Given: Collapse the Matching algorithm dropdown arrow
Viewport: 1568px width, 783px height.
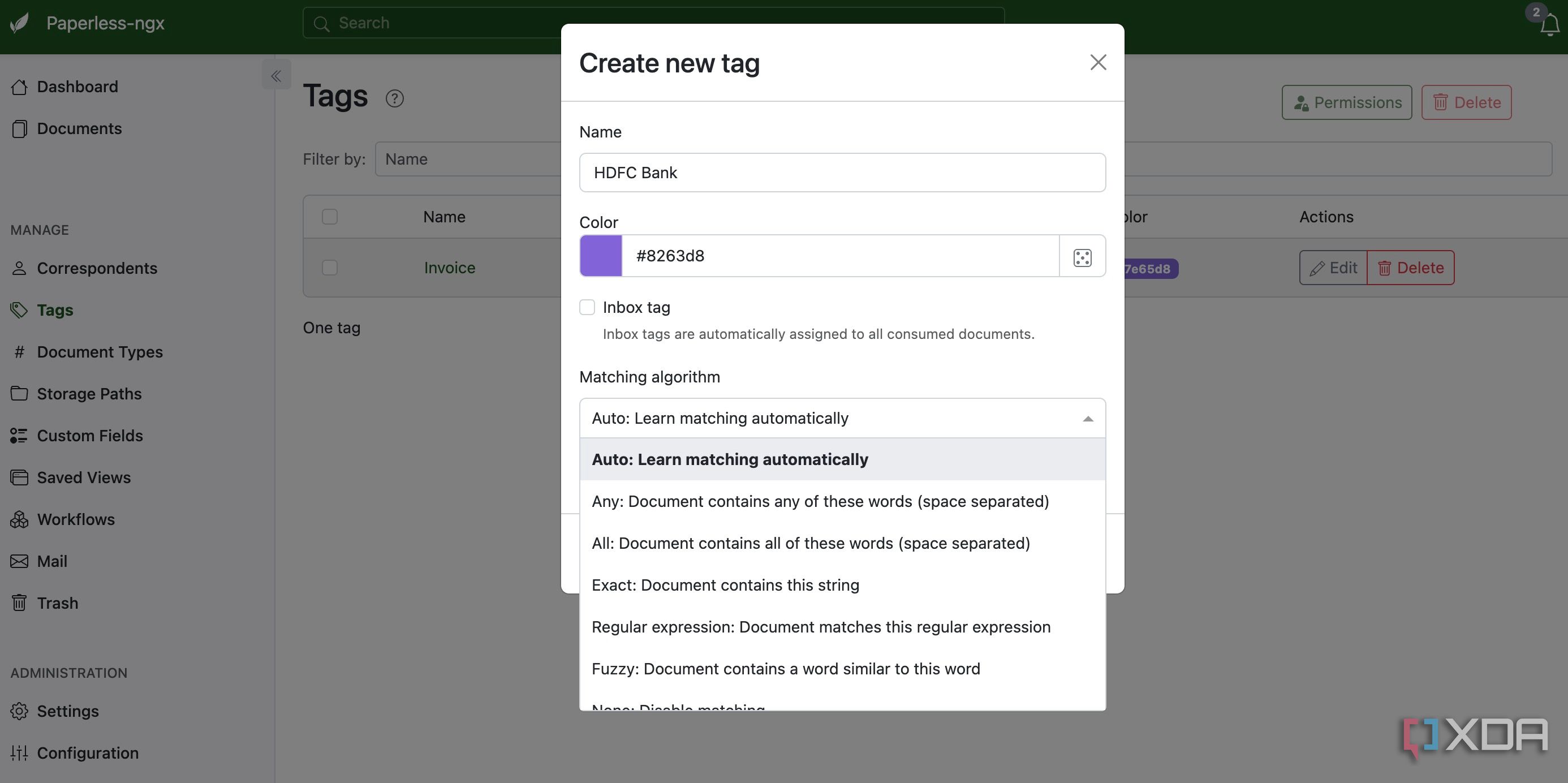Looking at the screenshot, I should [x=1088, y=419].
